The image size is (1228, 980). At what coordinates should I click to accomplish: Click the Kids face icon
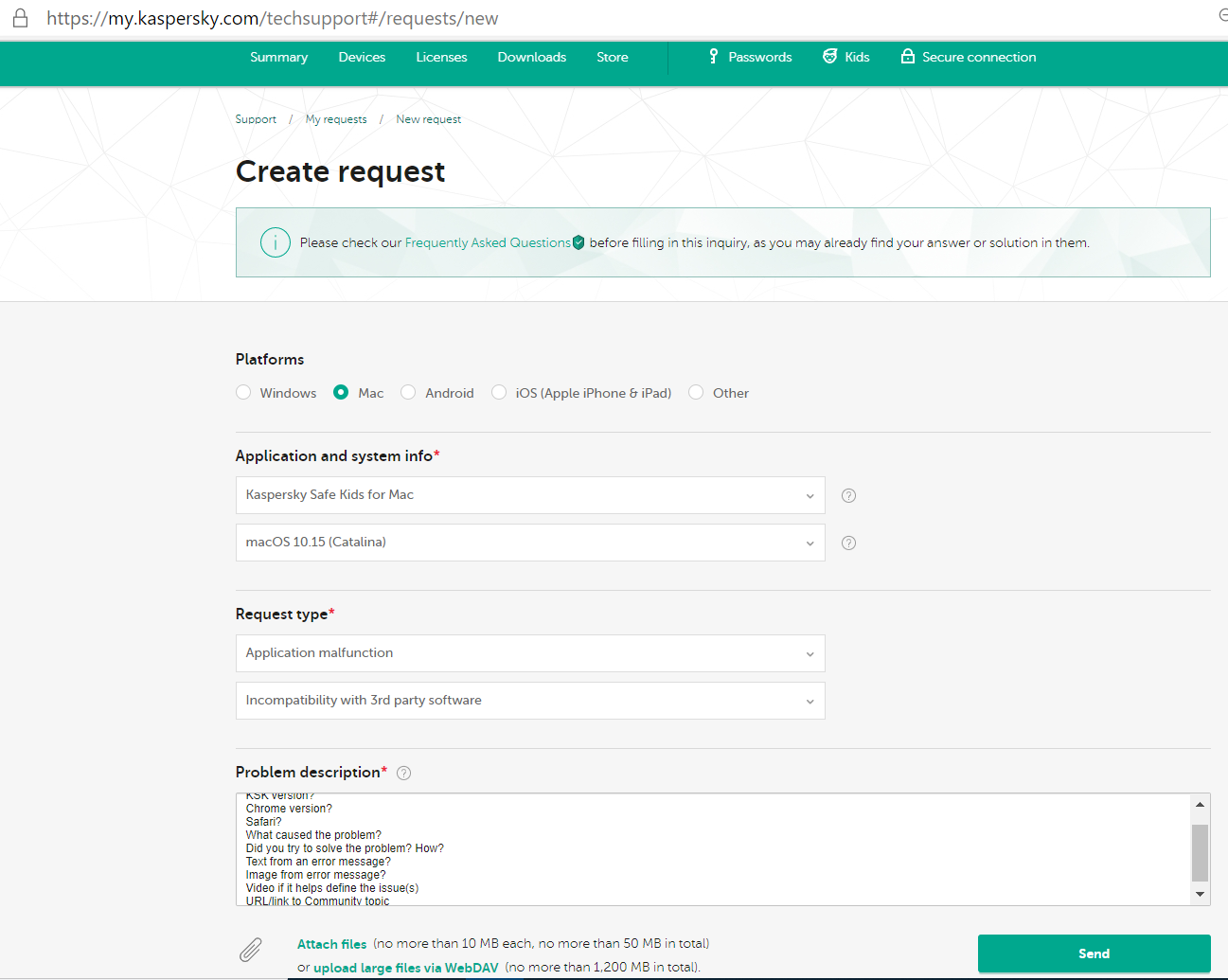tap(830, 57)
